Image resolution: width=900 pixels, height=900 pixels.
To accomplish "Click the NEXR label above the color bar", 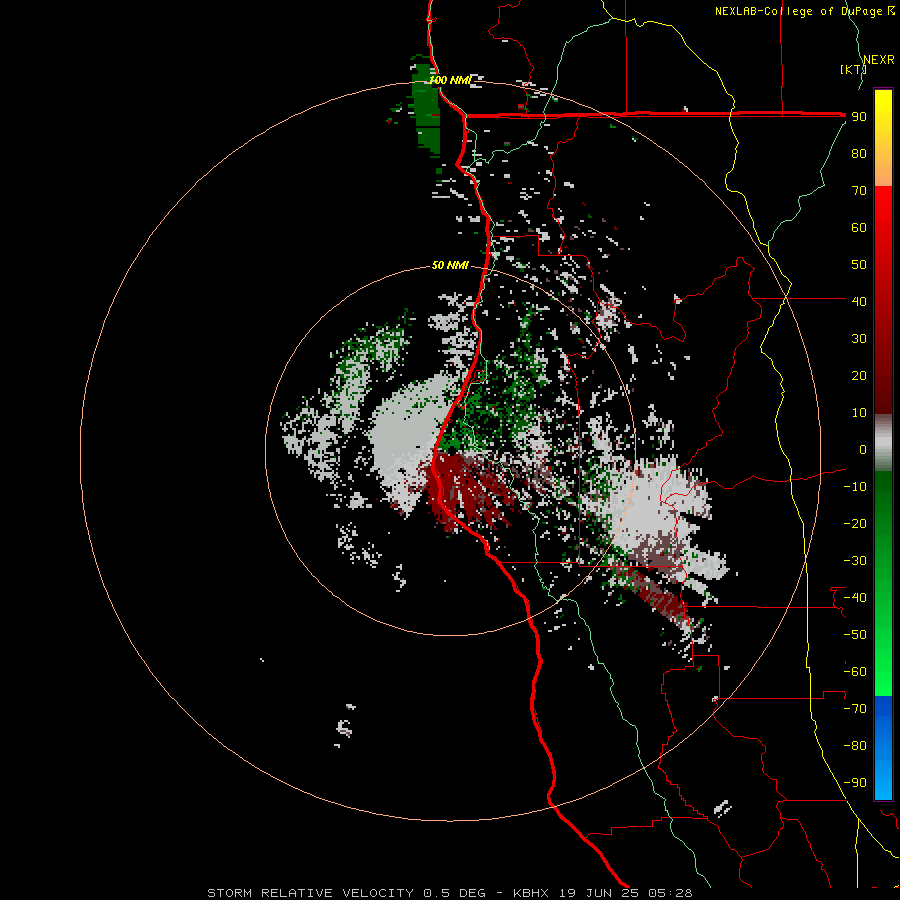I will tap(879, 60).
